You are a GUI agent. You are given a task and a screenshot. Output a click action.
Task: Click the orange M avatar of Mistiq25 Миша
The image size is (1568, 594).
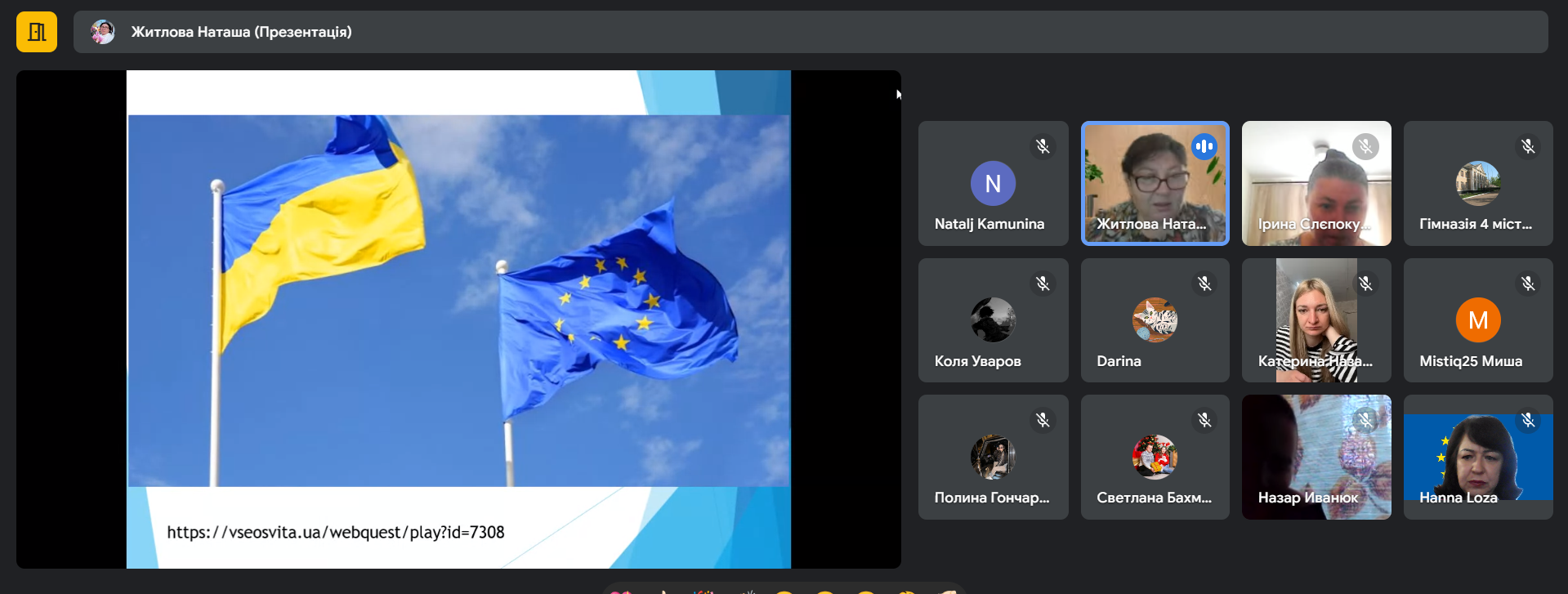pyautogui.click(x=1478, y=320)
